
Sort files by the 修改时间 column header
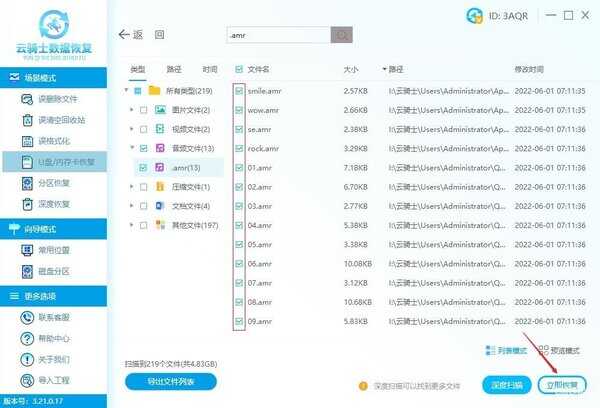click(x=529, y=69)
